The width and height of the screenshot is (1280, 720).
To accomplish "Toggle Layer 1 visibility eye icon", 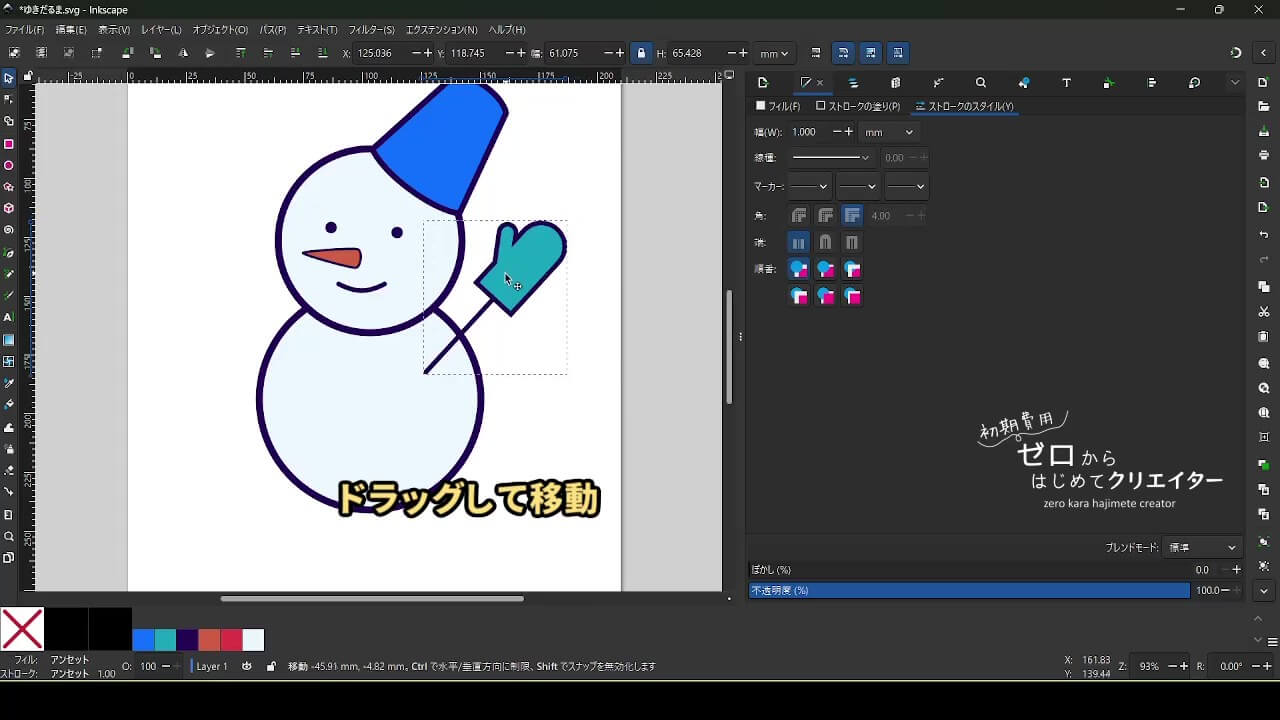I will click(247, 666).
